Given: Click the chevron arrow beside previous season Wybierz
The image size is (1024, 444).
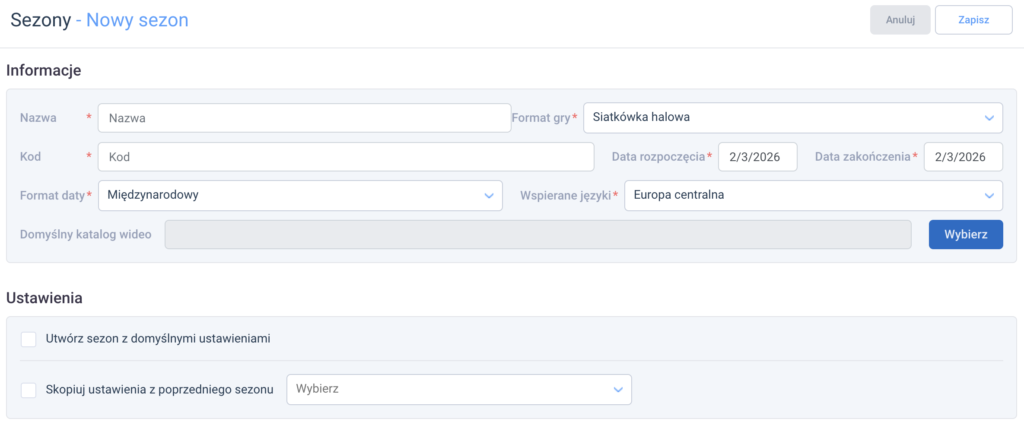Looking at the screenshot, I should coord(617,389).
